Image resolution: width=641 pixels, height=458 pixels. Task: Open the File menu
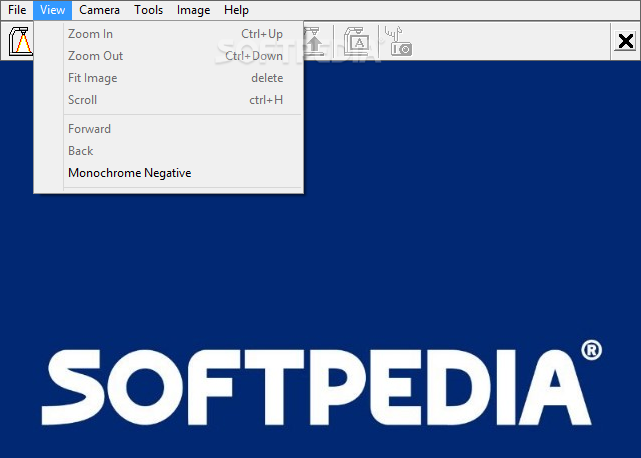17,10
